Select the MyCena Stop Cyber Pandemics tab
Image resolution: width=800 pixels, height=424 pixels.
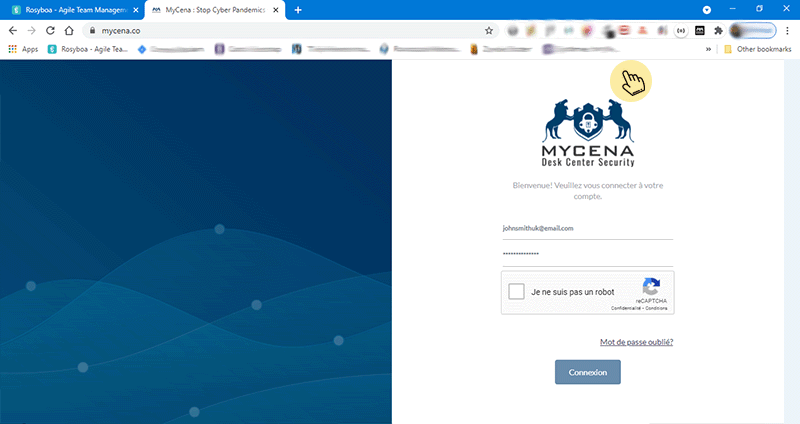213,9
